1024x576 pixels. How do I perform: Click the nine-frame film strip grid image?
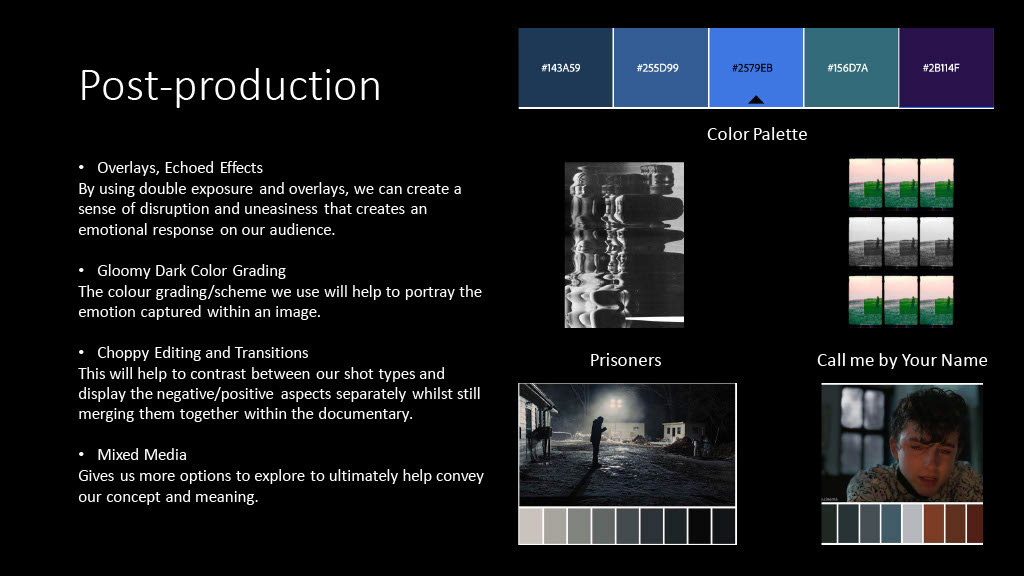click(x=901, y=242)
